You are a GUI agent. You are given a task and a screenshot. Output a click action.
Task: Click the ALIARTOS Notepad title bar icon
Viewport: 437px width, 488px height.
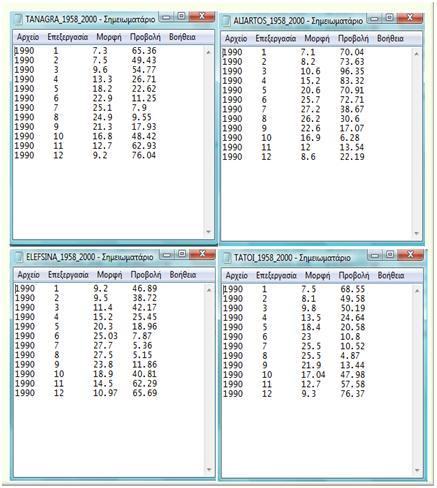(227, 21)
